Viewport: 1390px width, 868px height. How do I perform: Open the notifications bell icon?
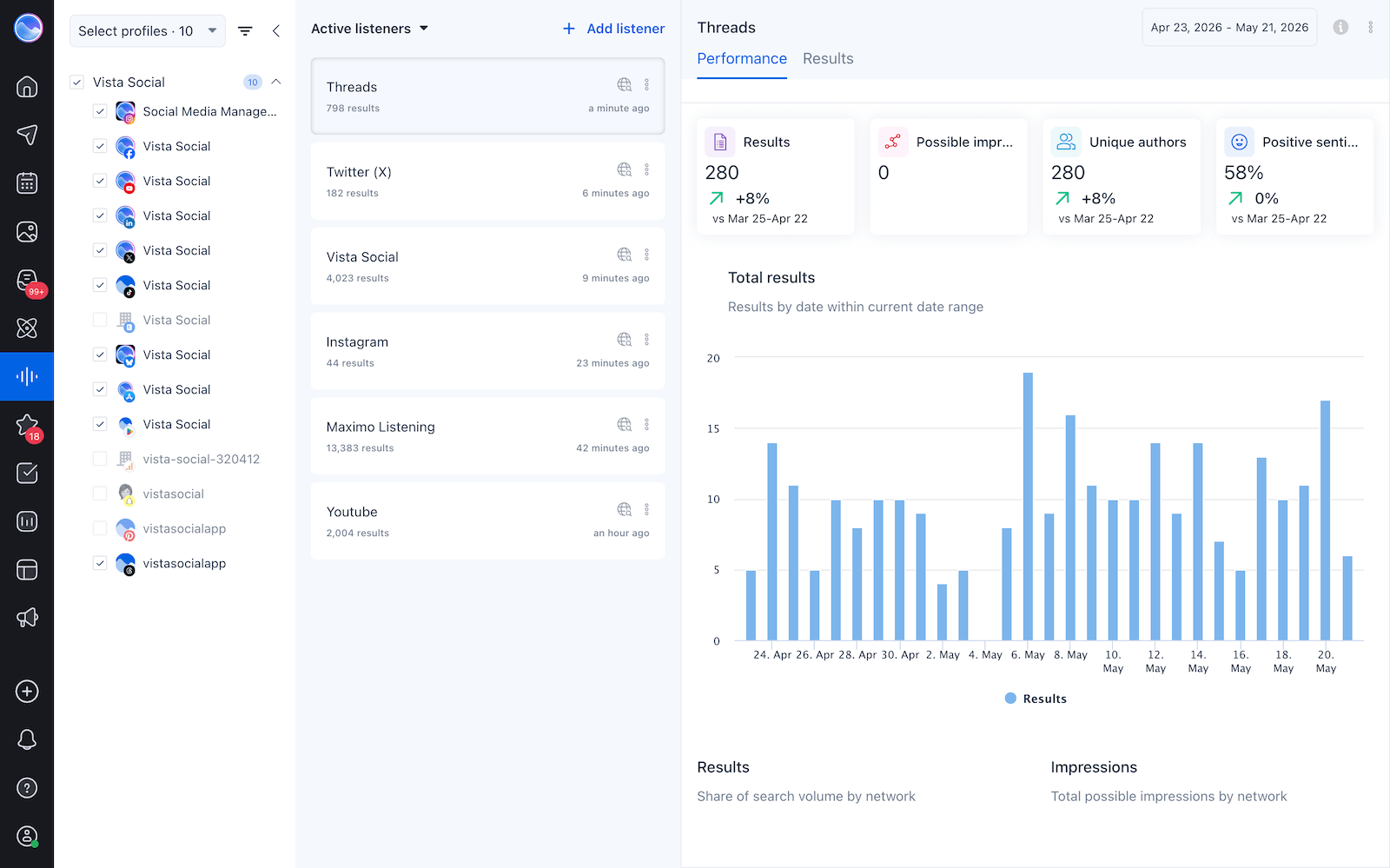click(27, 739)
